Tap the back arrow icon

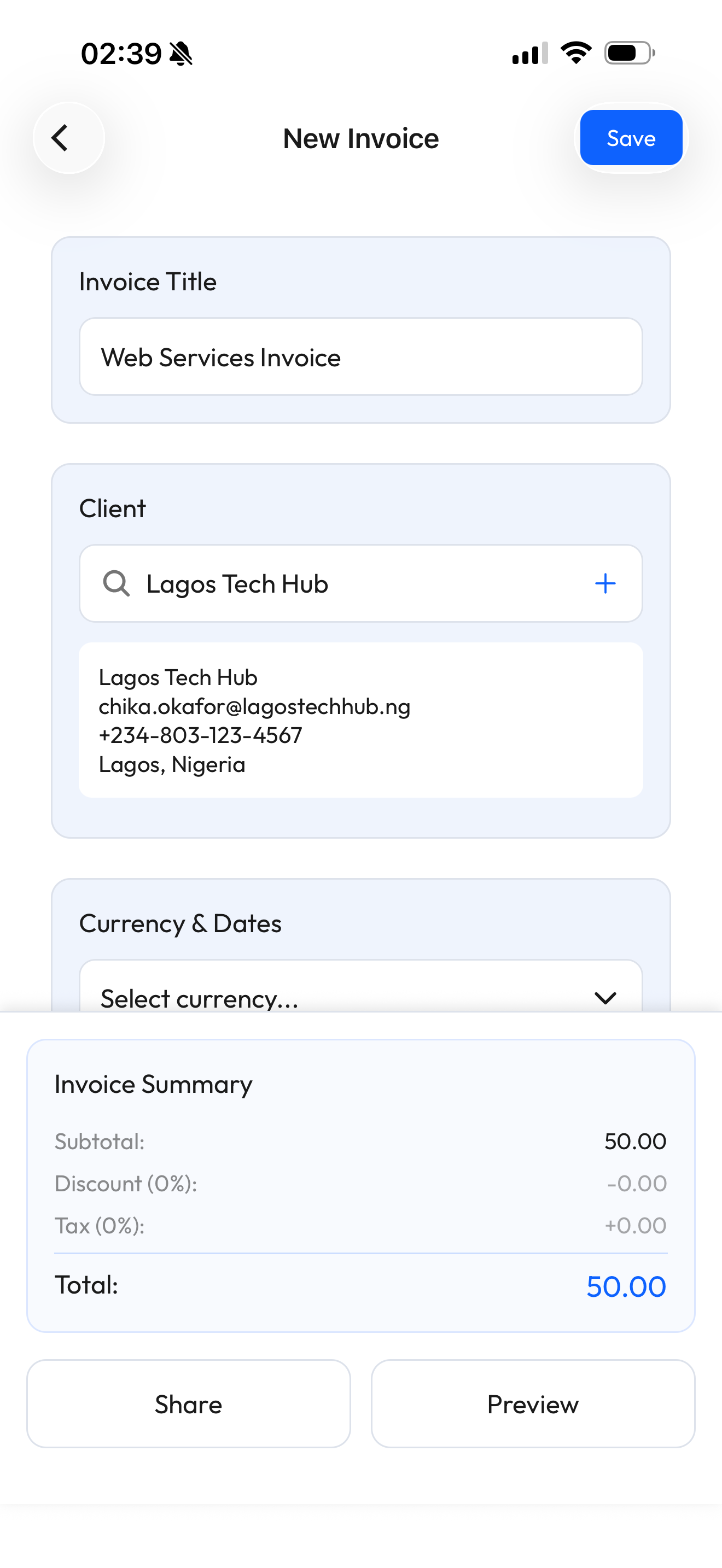(60, 138)
